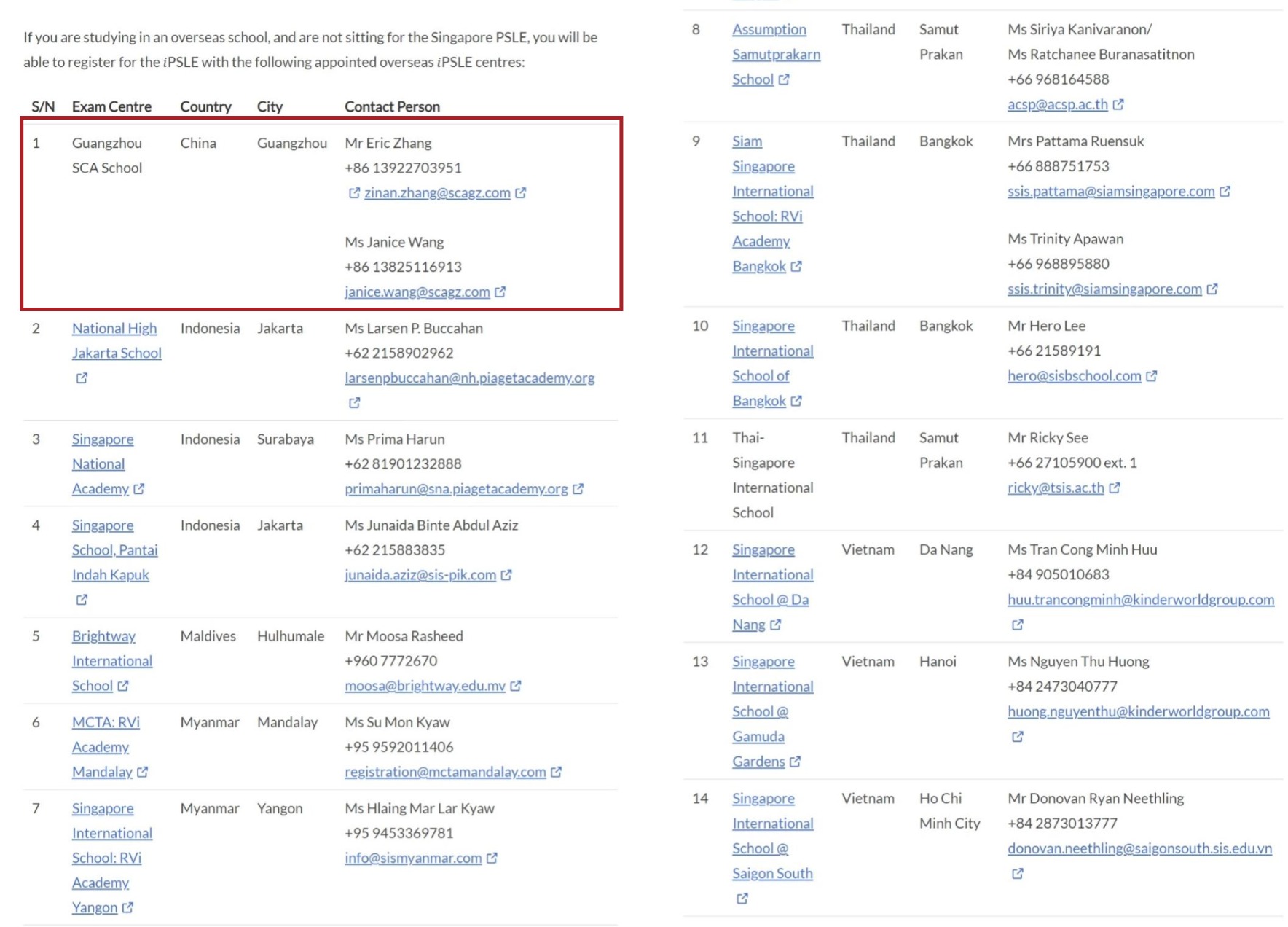Click the external-link icon after zinan.zhang@scagz.com
The width and height of the screenshot is (1288, 927).
pos(520,193)
